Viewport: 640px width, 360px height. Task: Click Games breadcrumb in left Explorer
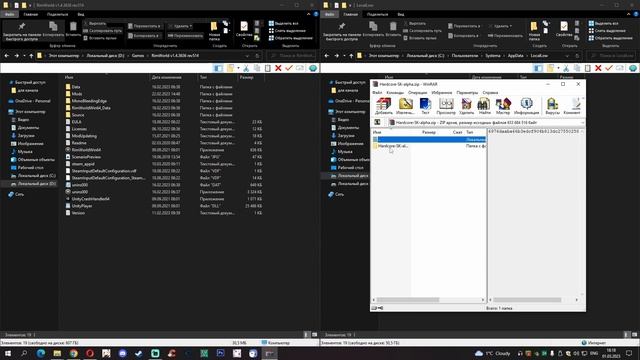[x=138, y=56]
